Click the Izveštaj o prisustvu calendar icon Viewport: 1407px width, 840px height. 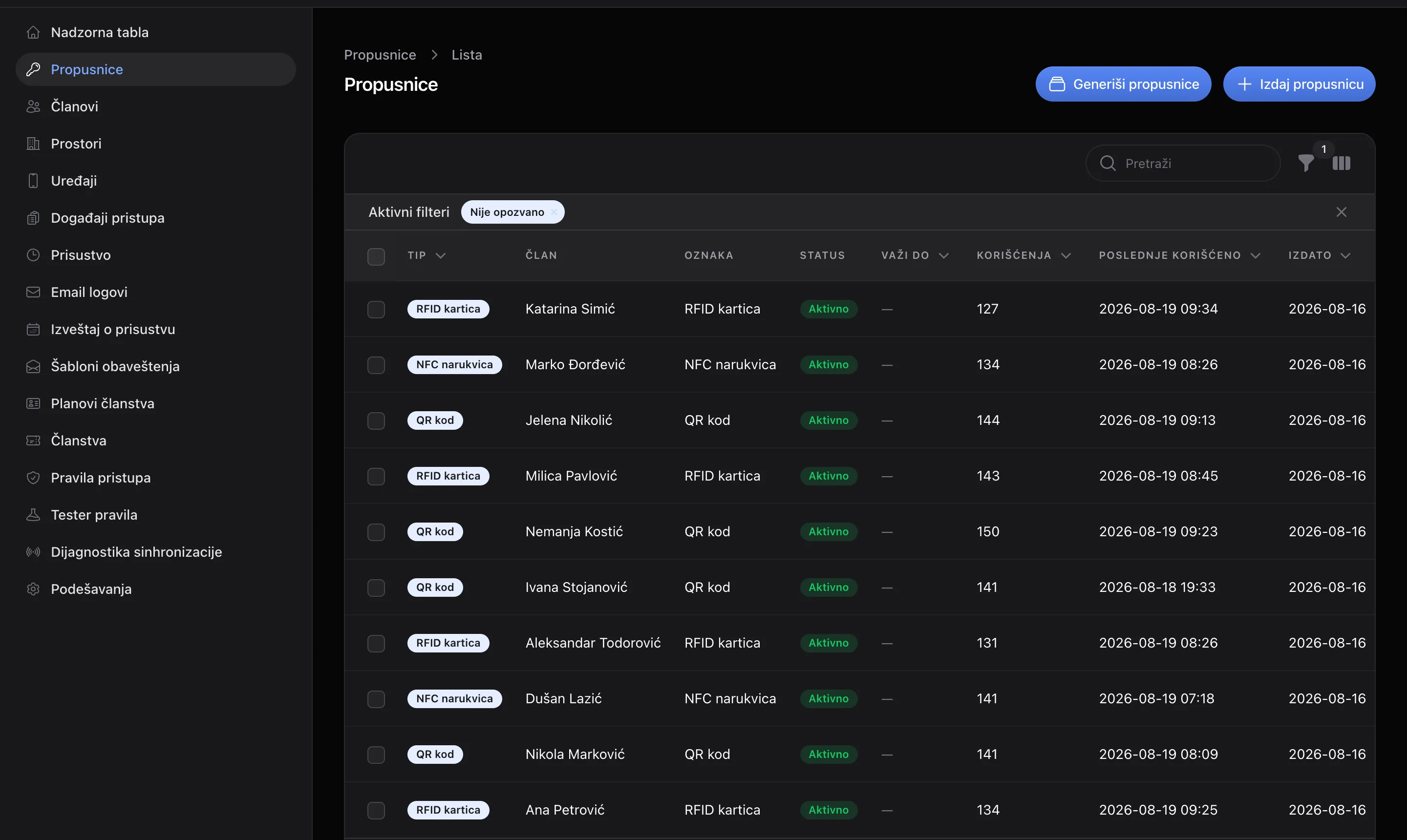click(x=33, y=330)
